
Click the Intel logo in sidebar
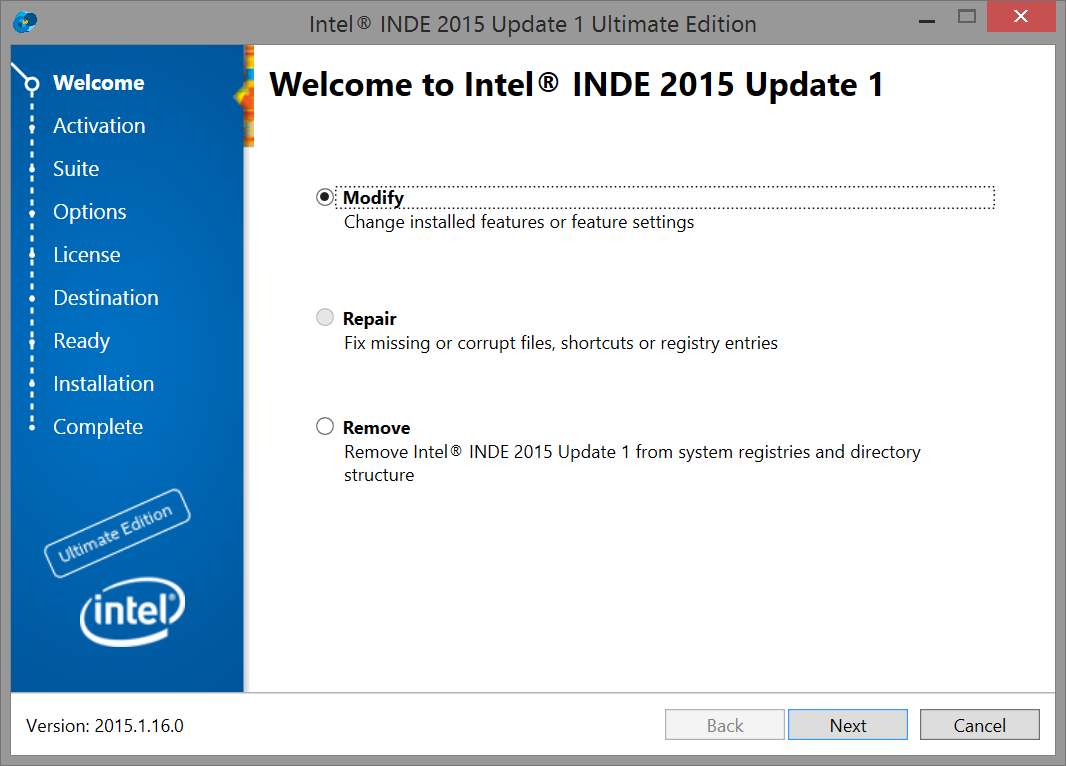[133, 611]
